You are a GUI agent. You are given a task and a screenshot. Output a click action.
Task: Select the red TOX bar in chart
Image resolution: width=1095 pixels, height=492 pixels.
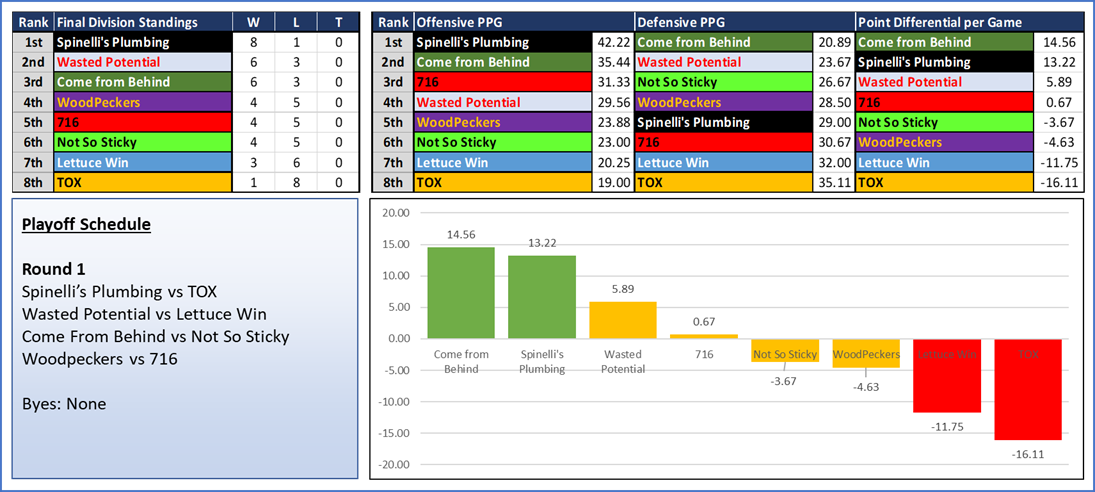[x=1027, y=388]
